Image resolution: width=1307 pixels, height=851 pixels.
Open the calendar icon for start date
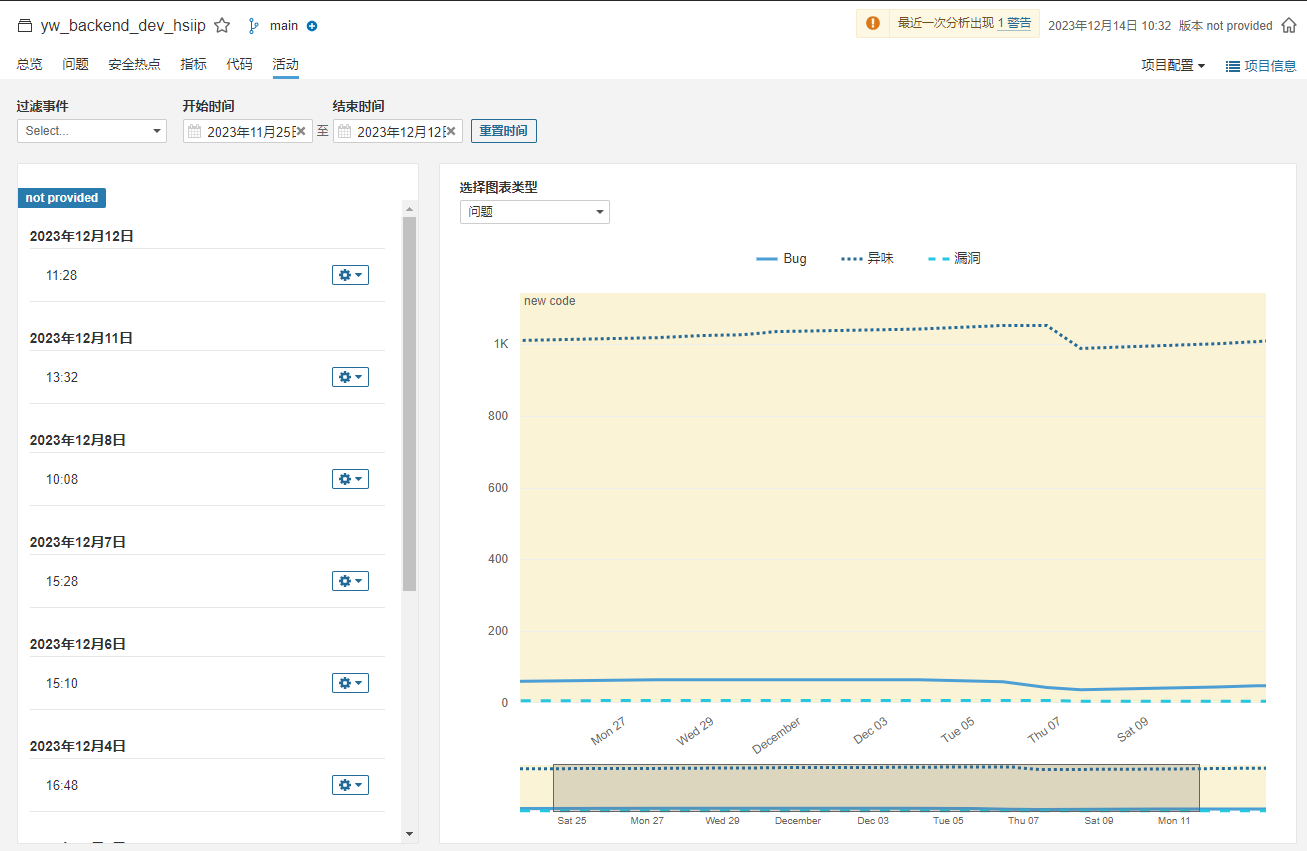pyautogui.click(x=195, y=131)
